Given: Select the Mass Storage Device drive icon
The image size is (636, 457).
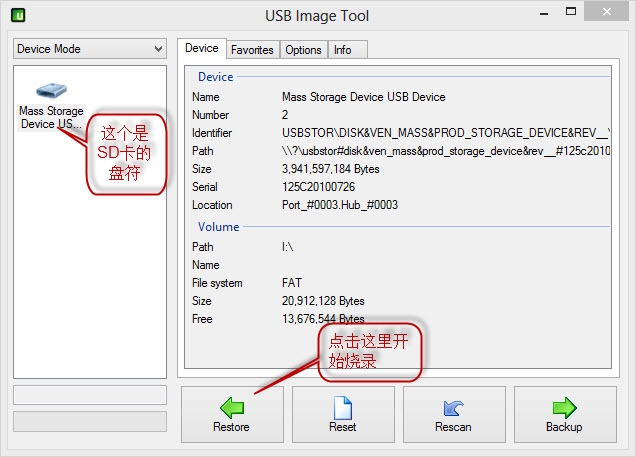Looking at the screenshot, I should (51, 90).
